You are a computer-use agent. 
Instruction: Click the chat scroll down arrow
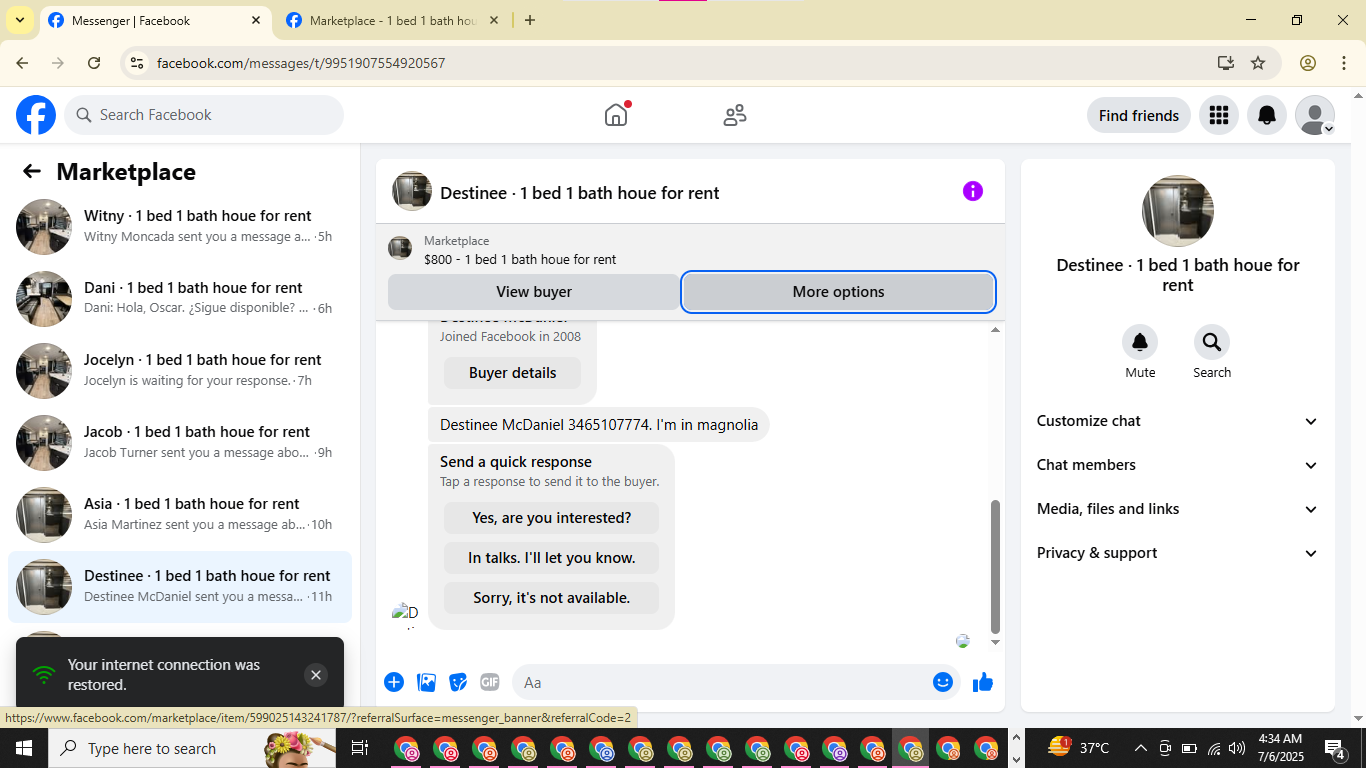[995, 642]
